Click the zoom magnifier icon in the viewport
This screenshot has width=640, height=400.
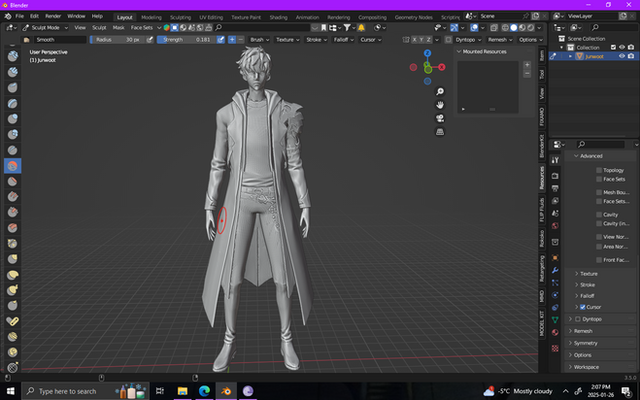click(x=440, y=90)
